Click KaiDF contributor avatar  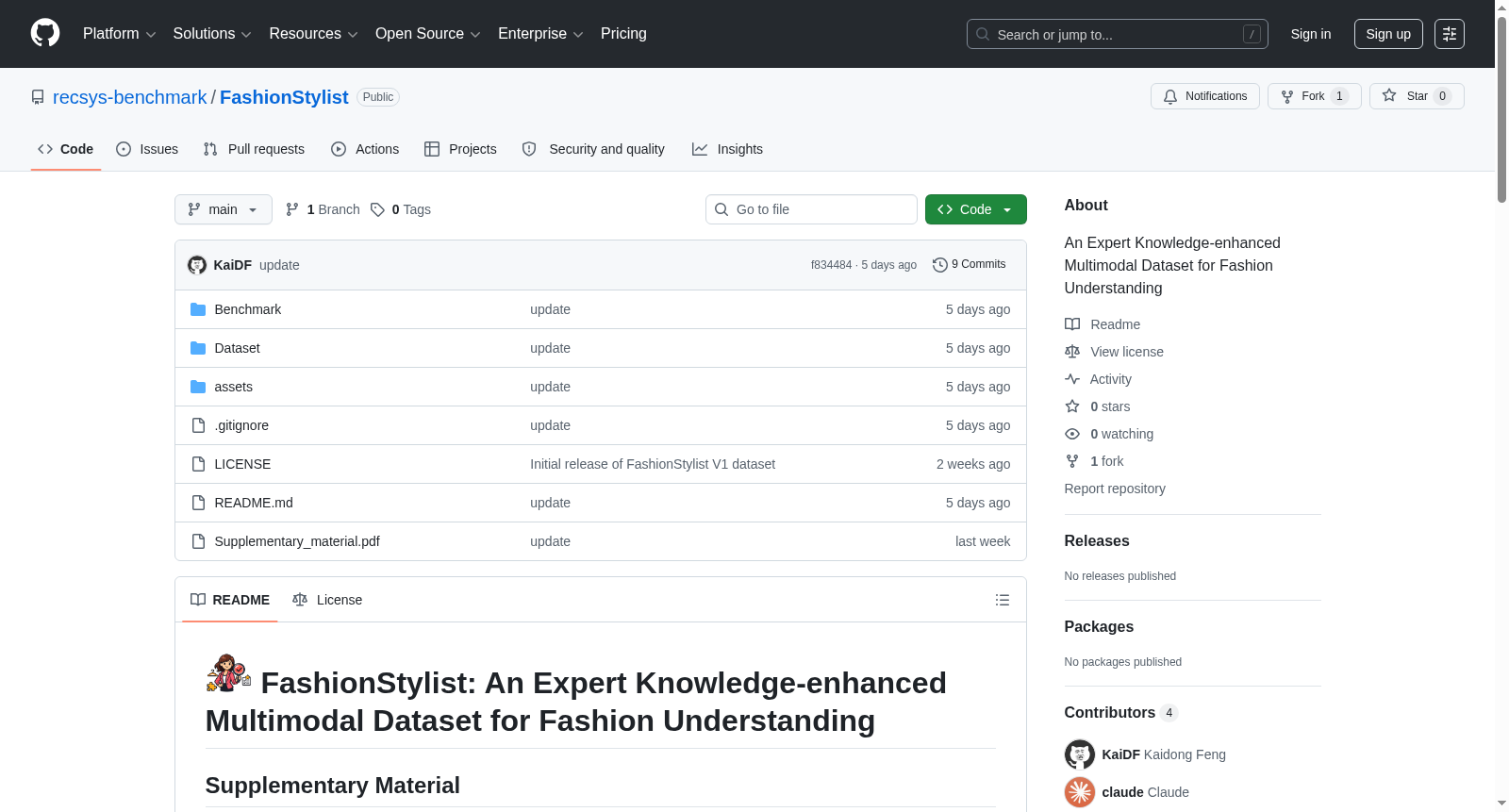pyautogui.click(x=1080, y=754)
